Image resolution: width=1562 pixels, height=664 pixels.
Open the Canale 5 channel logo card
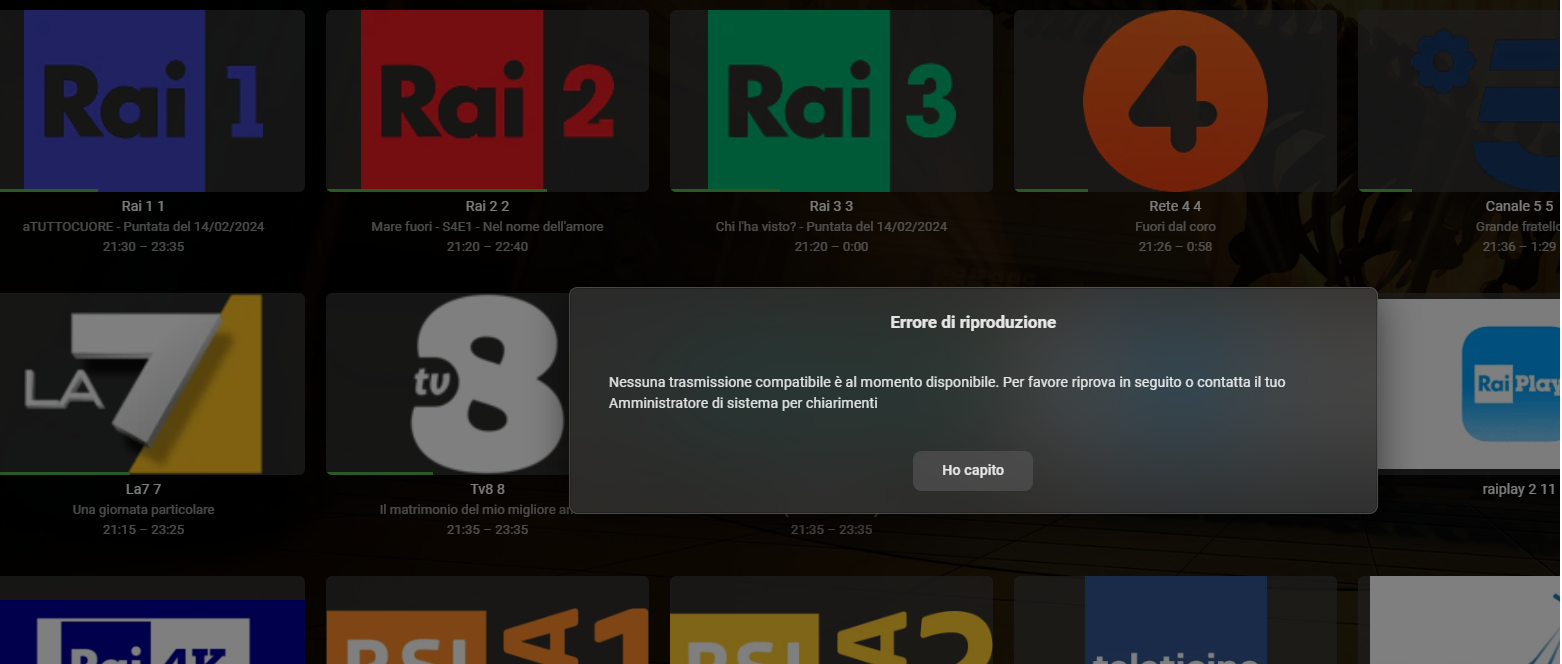(1460, 101)
